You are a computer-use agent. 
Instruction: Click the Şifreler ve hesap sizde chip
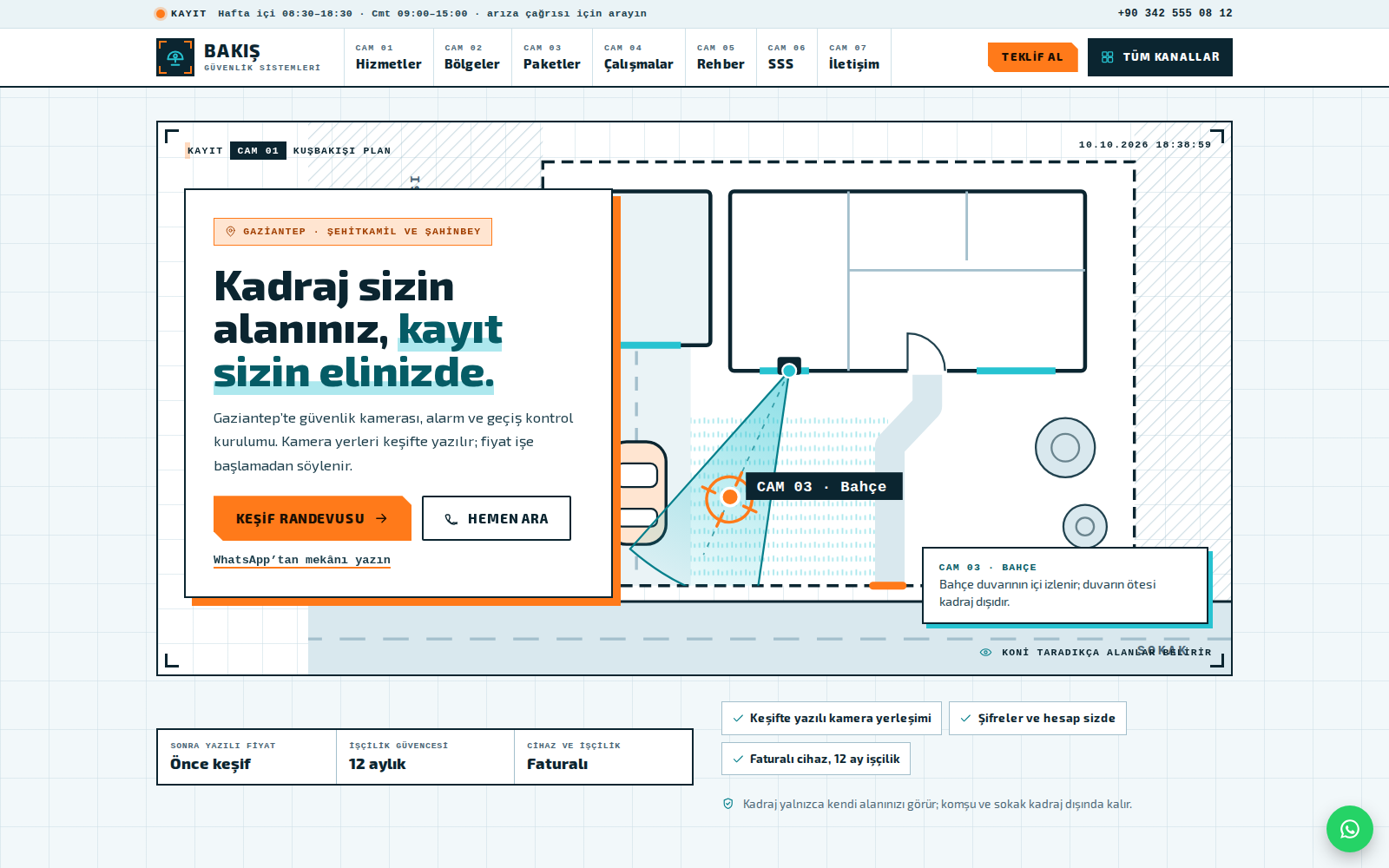click(1037, 719)
